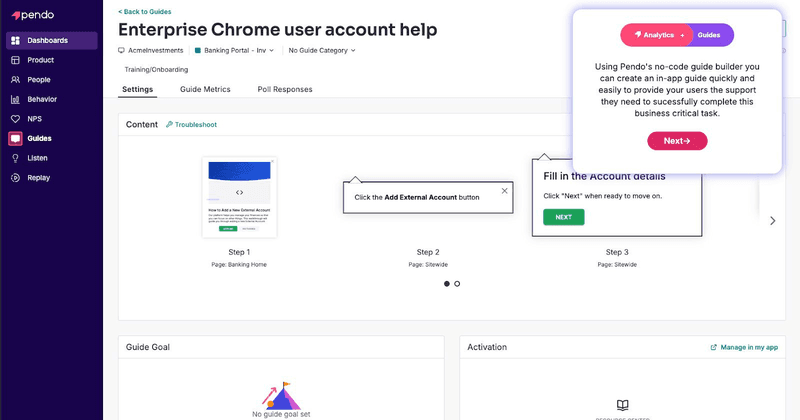Switch to Guides in the Analytics/Guides pill

click(709, 35)
